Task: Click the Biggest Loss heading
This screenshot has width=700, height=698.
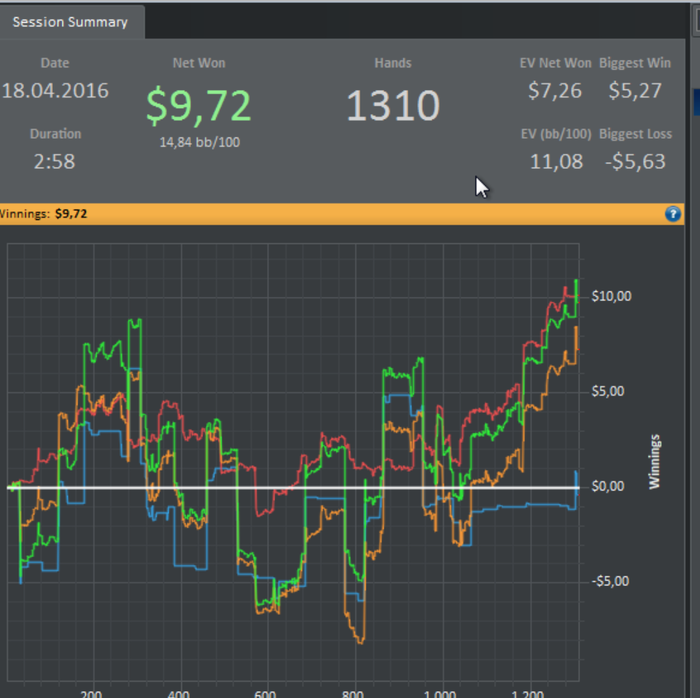Action: point(635,134)
